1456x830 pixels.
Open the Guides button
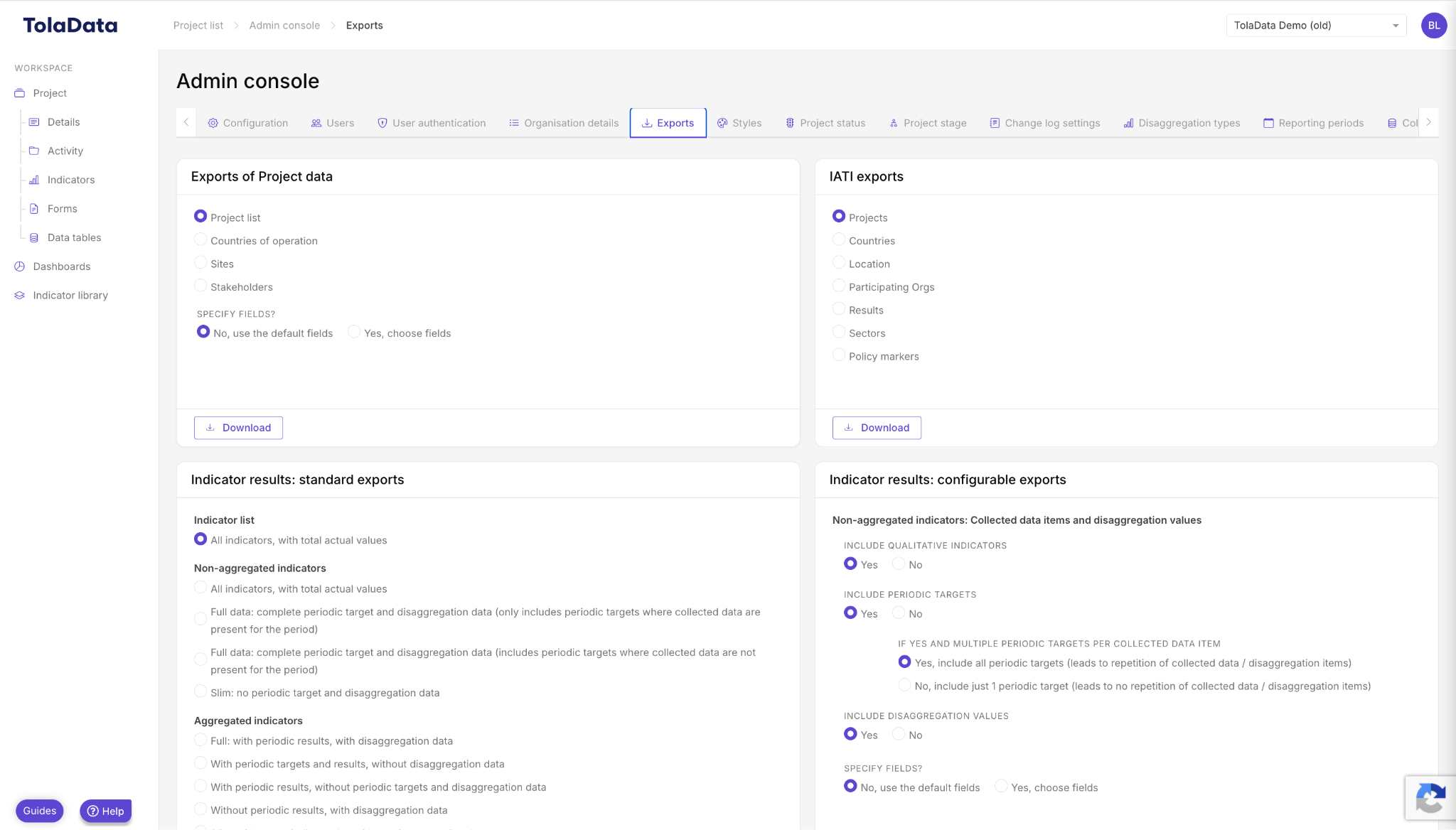(x=40, y=811)
